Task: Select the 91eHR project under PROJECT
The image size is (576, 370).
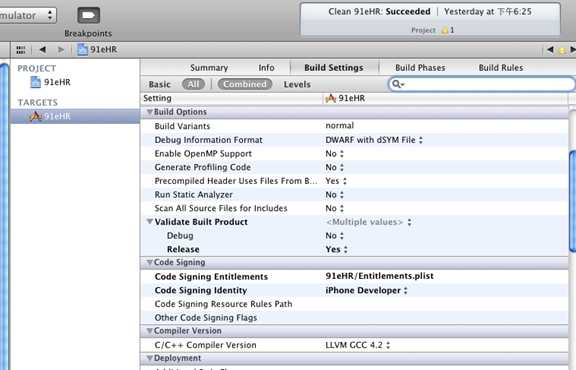Action: (x=57, y=82)
